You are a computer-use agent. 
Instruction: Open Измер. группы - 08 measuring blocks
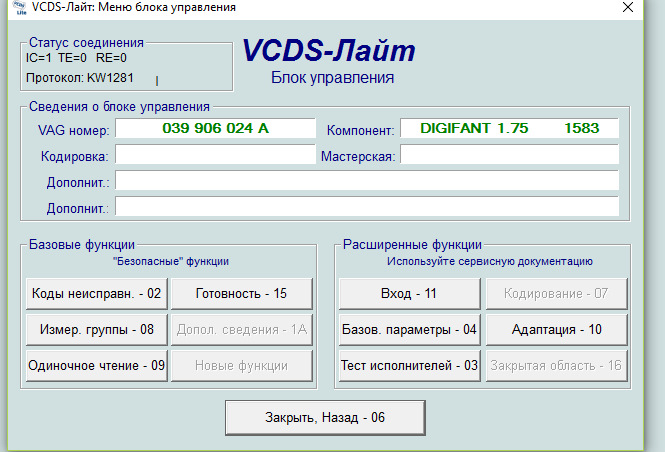97,329
